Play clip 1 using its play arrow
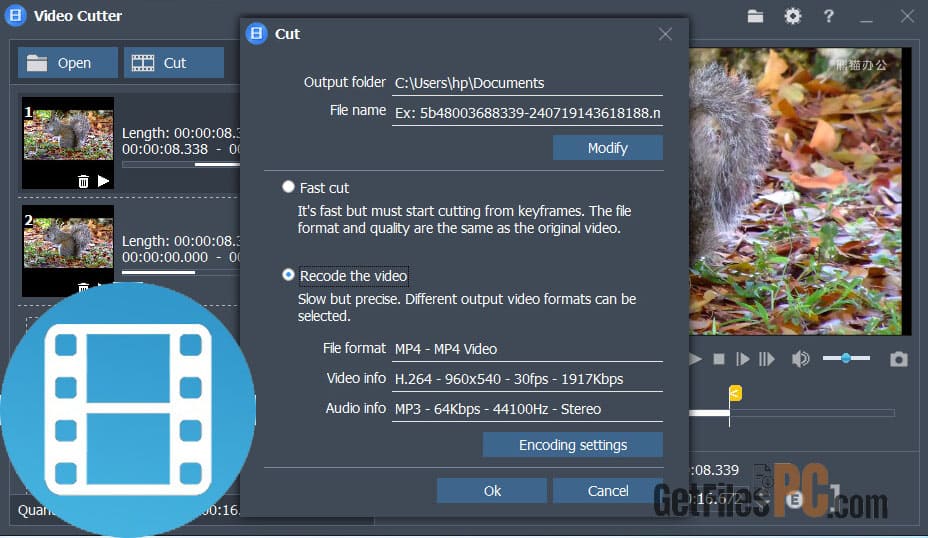Image resolution: width=928 pixels, height=538 pixels. pyautogui.click(x=104, y=181)
